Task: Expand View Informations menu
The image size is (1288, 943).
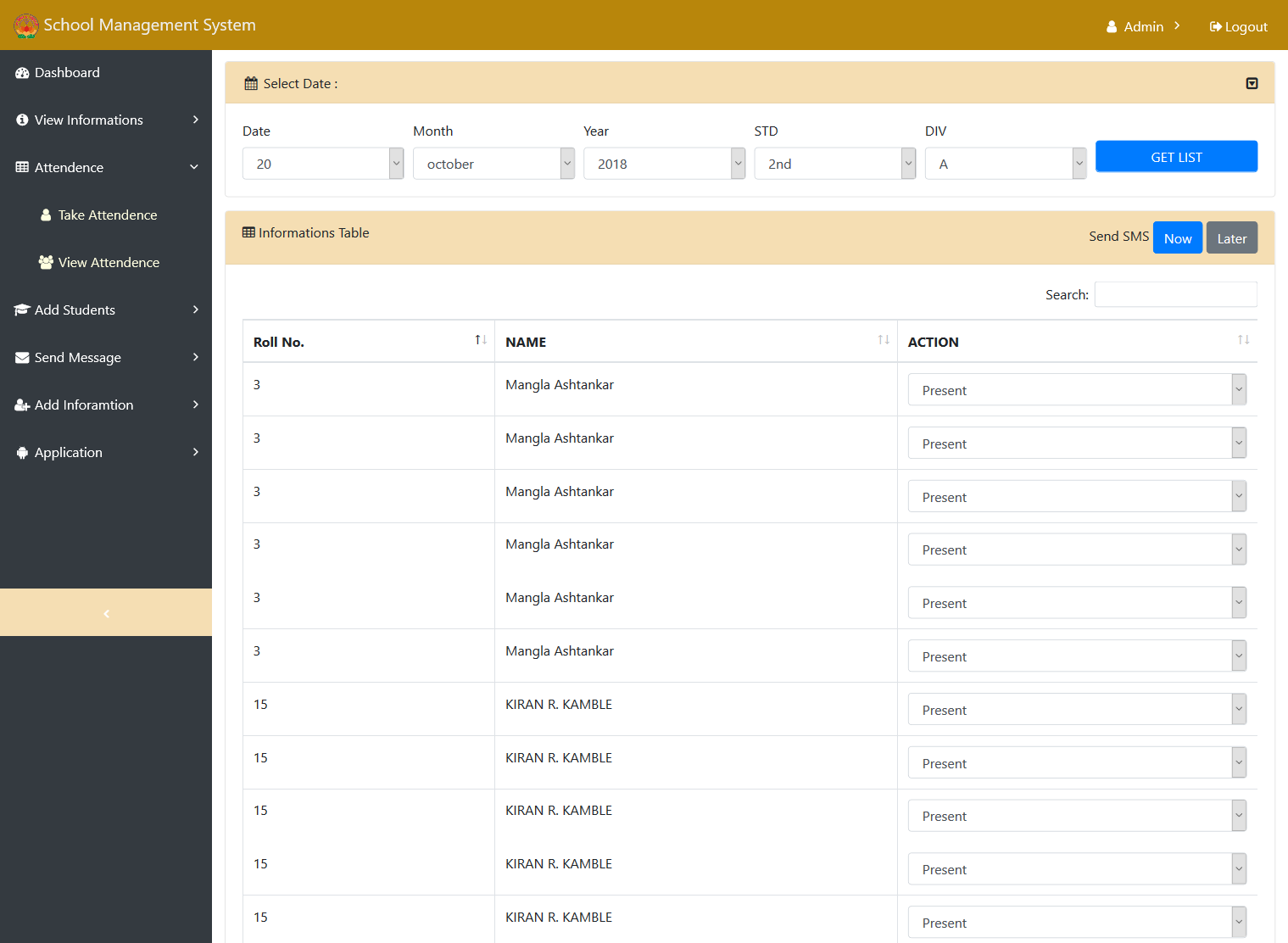Action: tap(106, 120)
